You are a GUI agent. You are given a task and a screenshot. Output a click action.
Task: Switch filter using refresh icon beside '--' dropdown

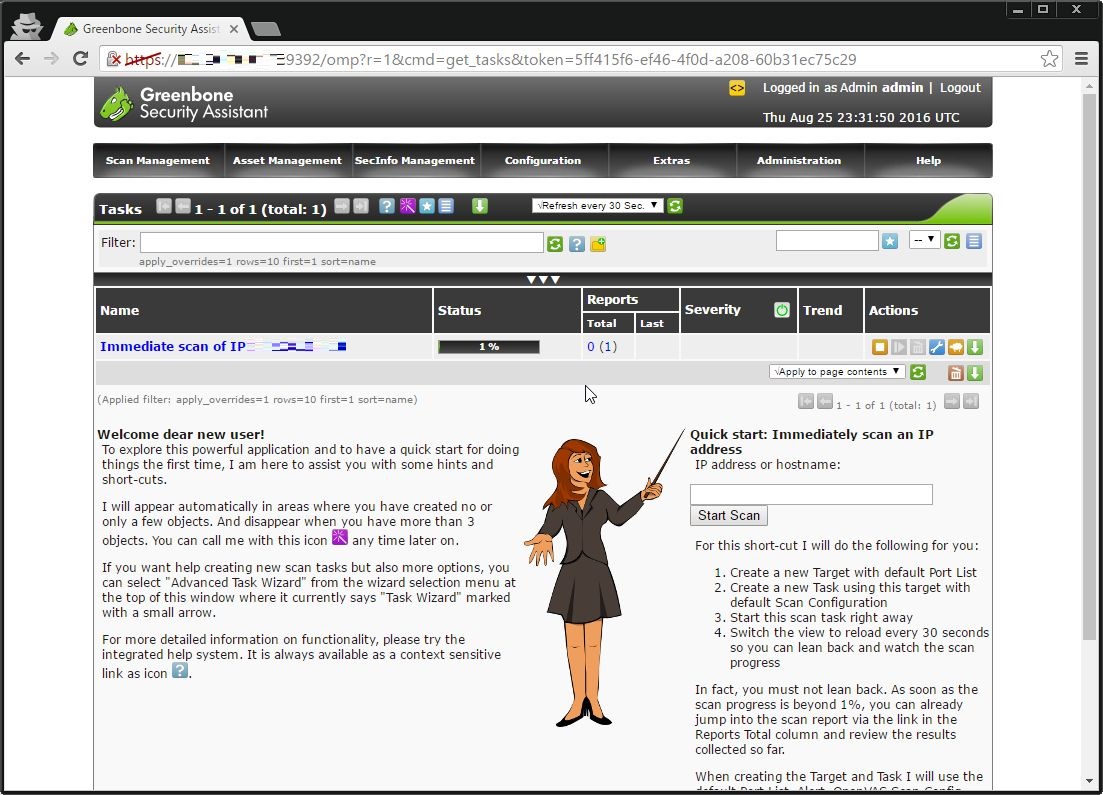[952, 241]
